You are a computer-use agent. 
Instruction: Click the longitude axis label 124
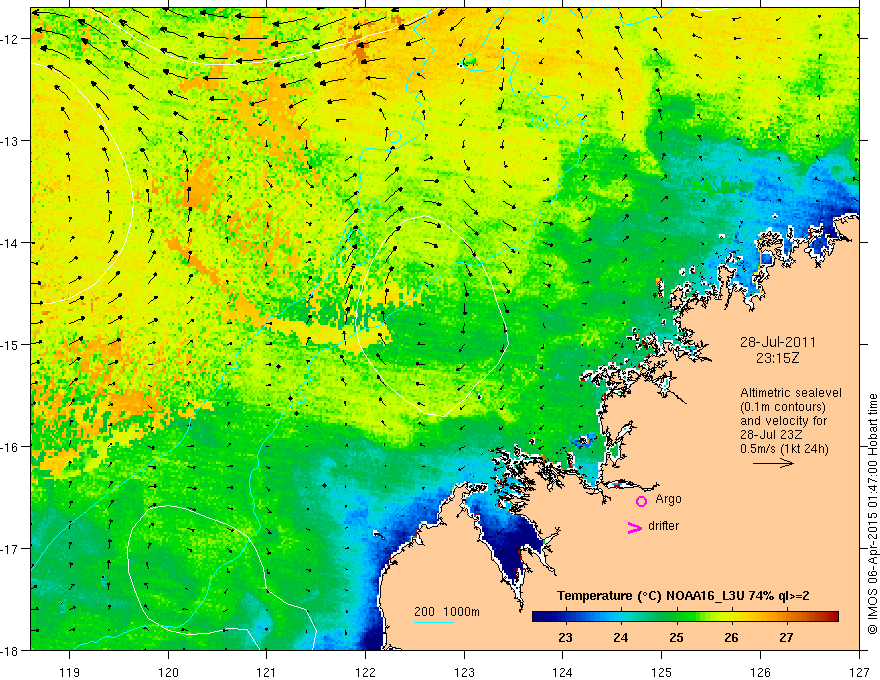coord(563,672)
